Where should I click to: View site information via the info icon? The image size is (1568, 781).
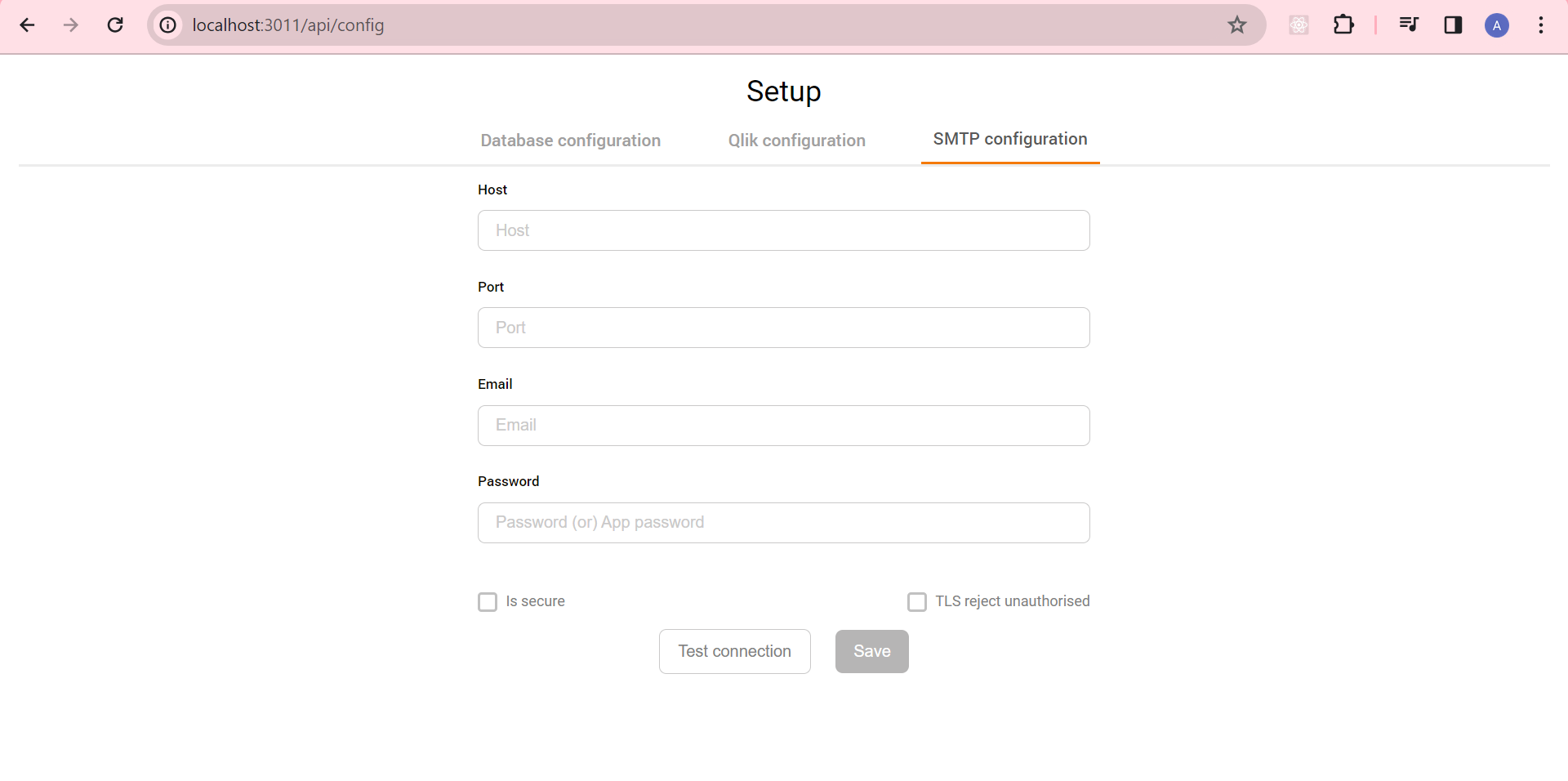[x=167, y=25]
